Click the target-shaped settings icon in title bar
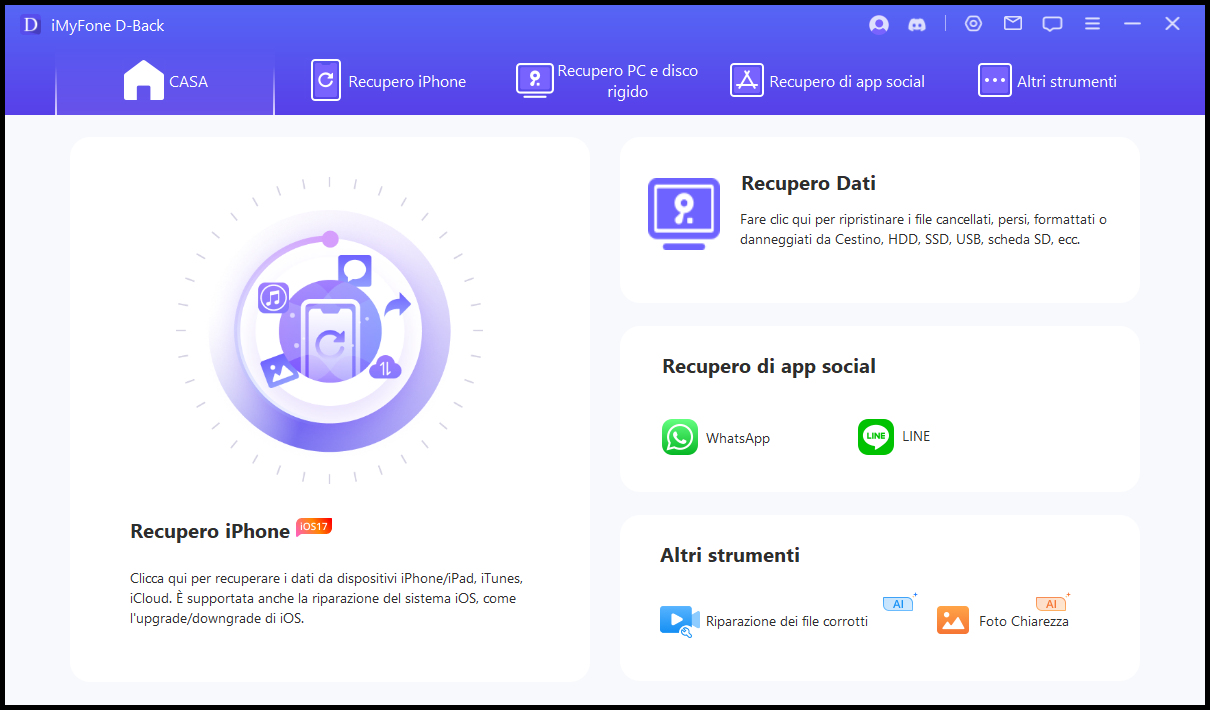The width and height of the screenshot is (1210, 710). (x=973, y=24)
